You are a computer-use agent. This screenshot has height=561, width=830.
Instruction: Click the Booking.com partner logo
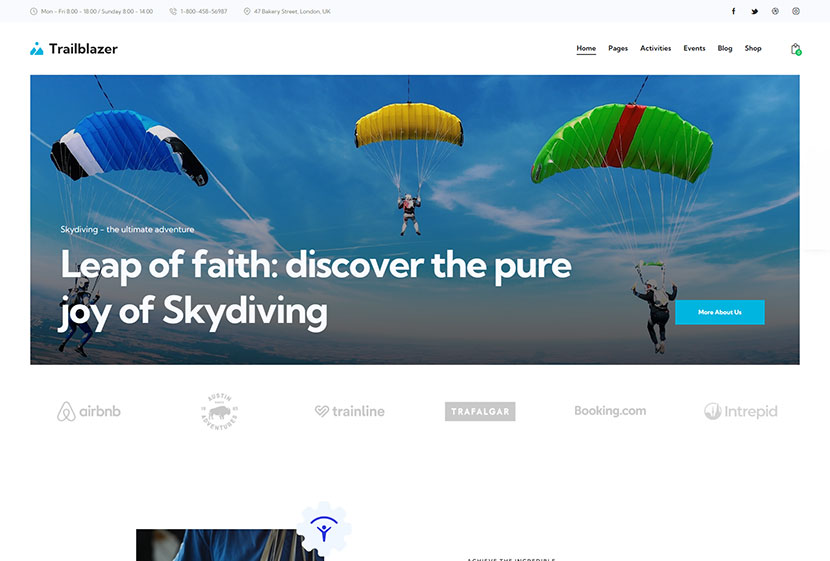pyautogui.click(x=610, y=411)
